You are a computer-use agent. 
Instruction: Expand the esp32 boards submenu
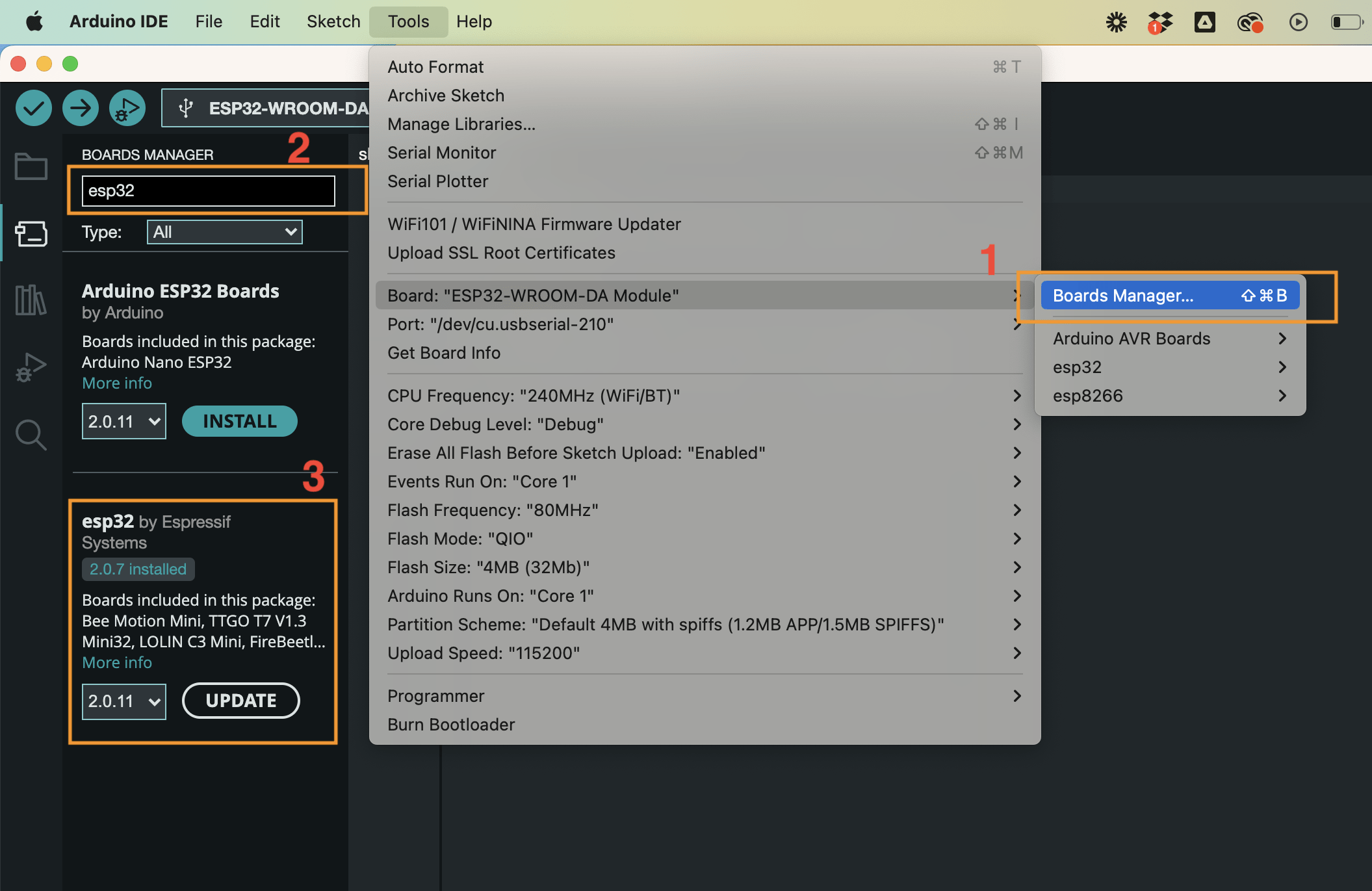(1170, 367)
